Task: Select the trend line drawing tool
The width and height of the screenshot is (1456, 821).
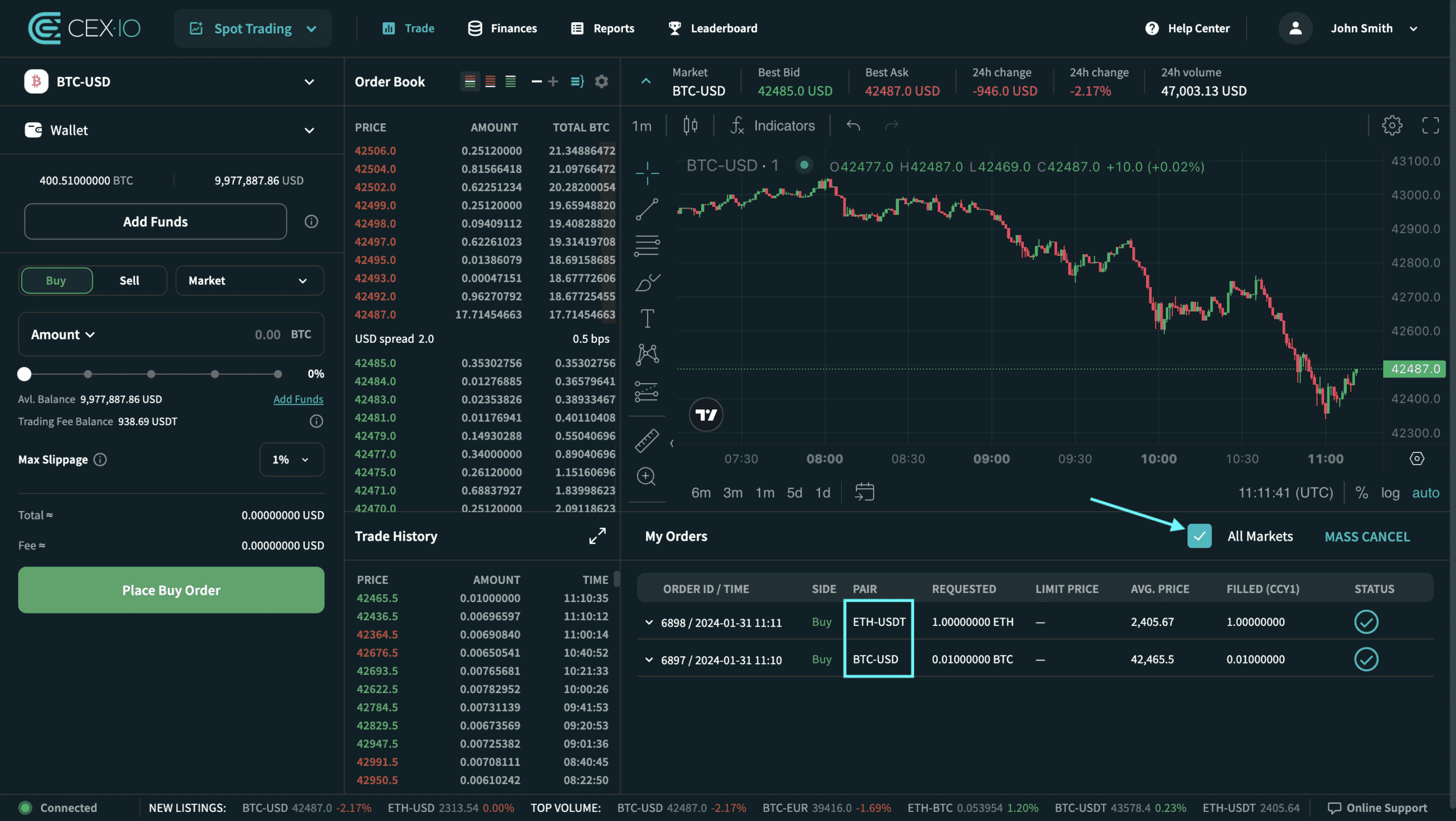Action: (x=647, y=209)
